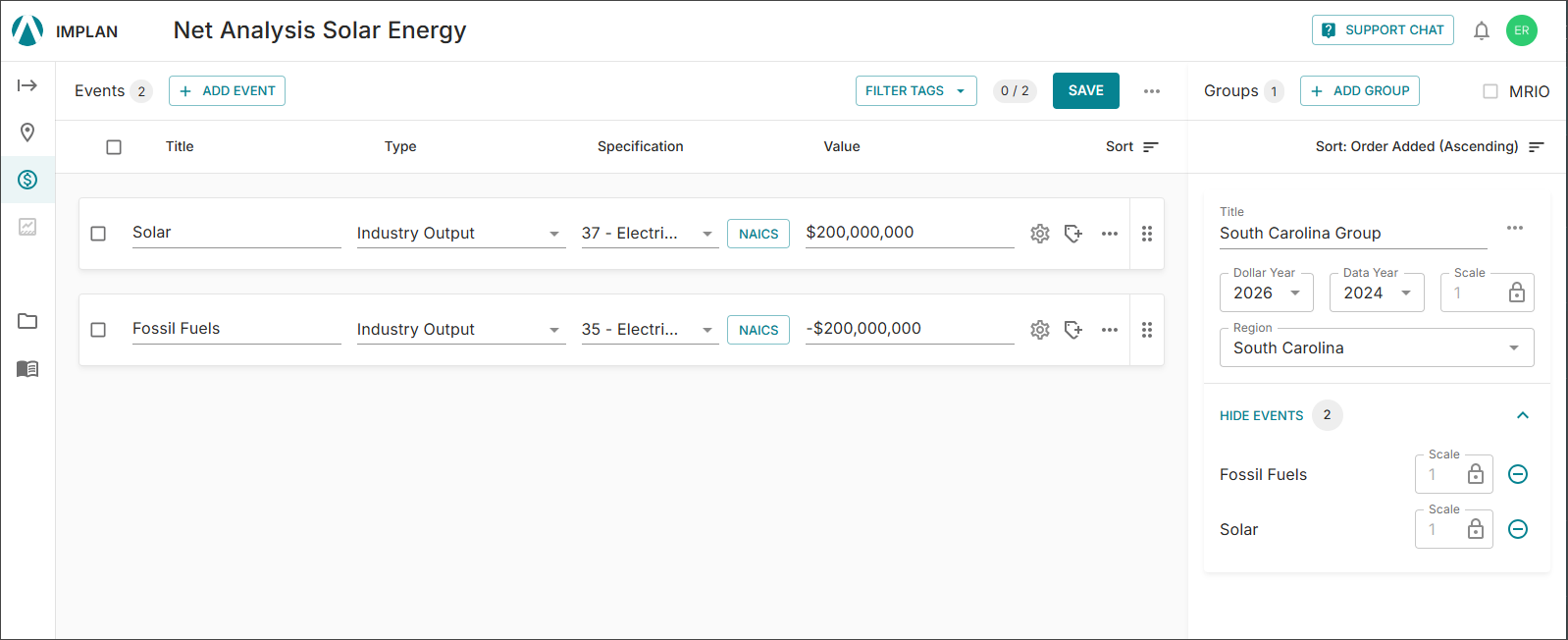Viewport: 1568px width, 640px height.
Task: Open more options for the Solar event
Action: coord(1110,234)
